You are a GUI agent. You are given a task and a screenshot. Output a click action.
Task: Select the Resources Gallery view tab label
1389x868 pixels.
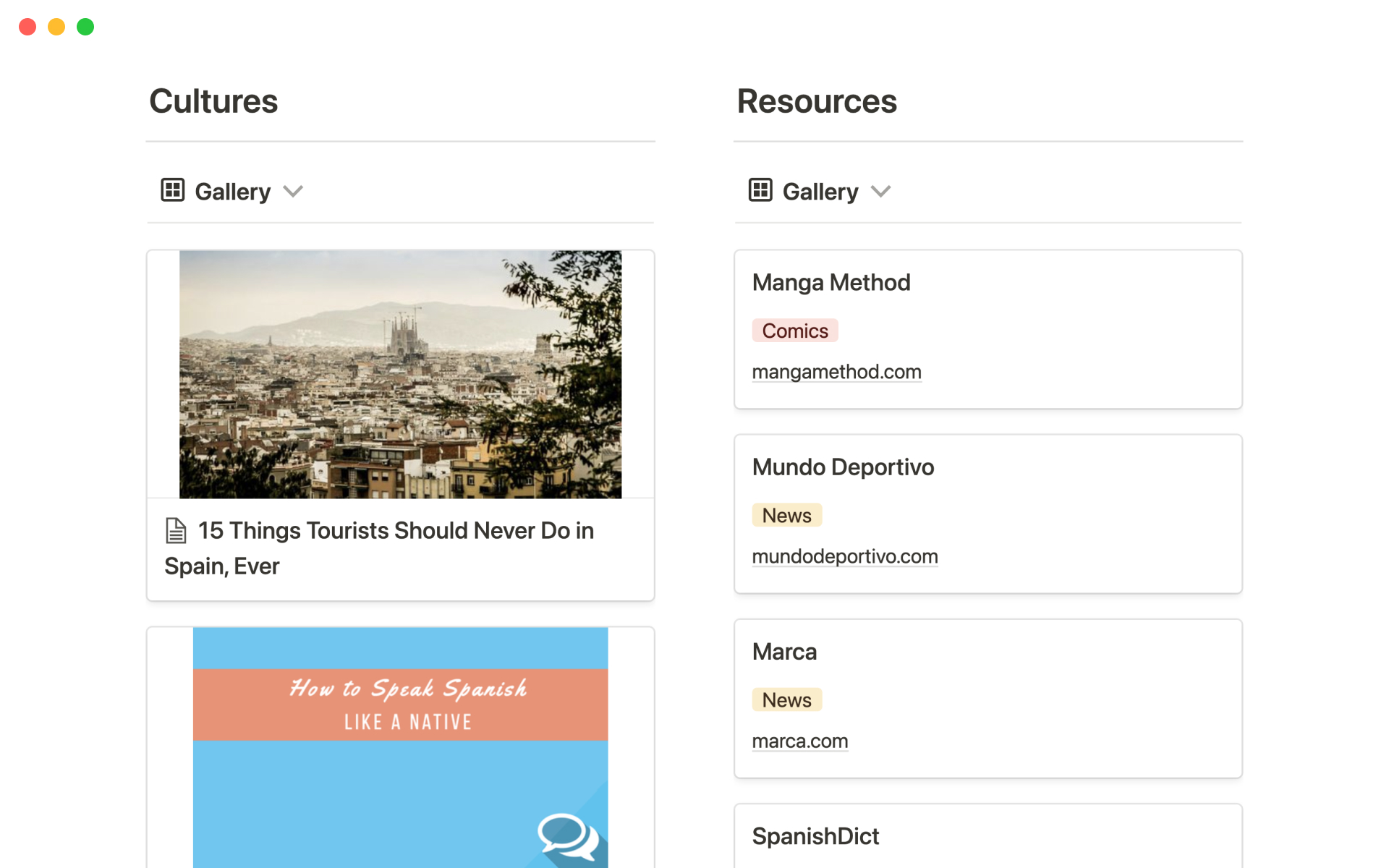pos(820,192)
